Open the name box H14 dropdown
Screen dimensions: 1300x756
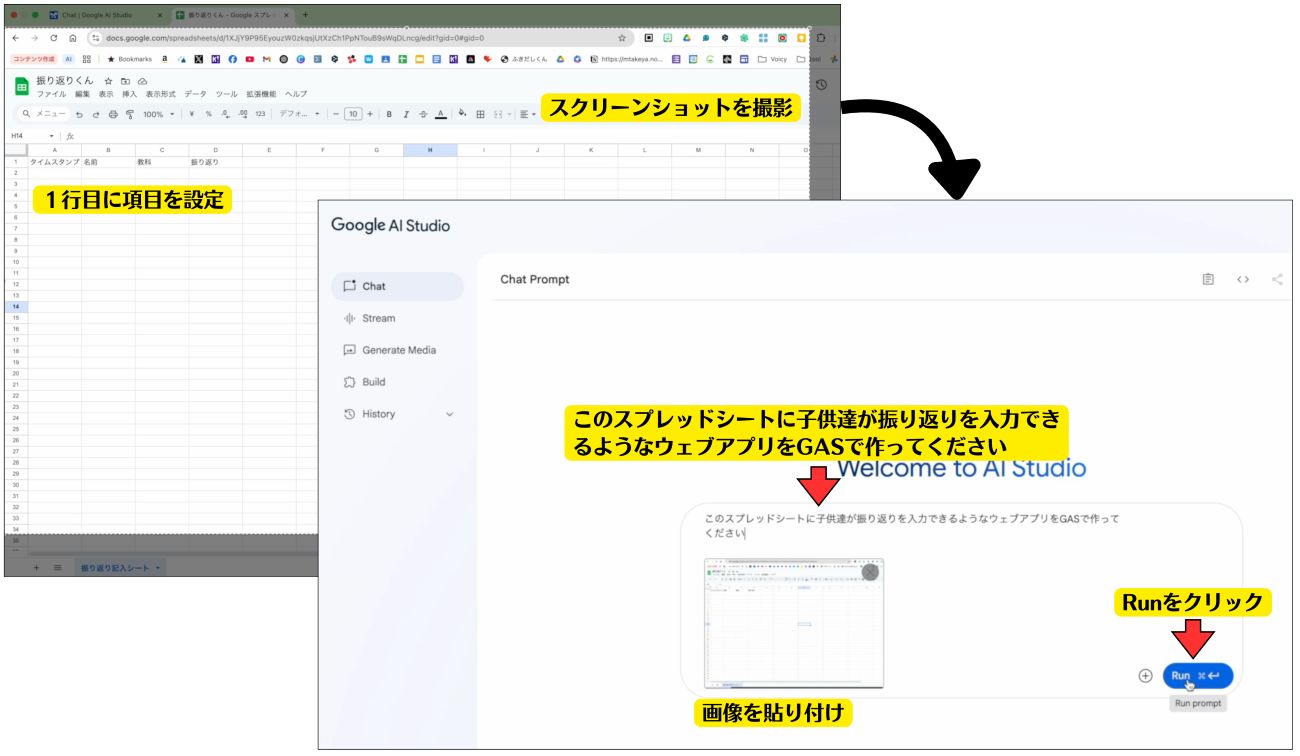[51, 136]
